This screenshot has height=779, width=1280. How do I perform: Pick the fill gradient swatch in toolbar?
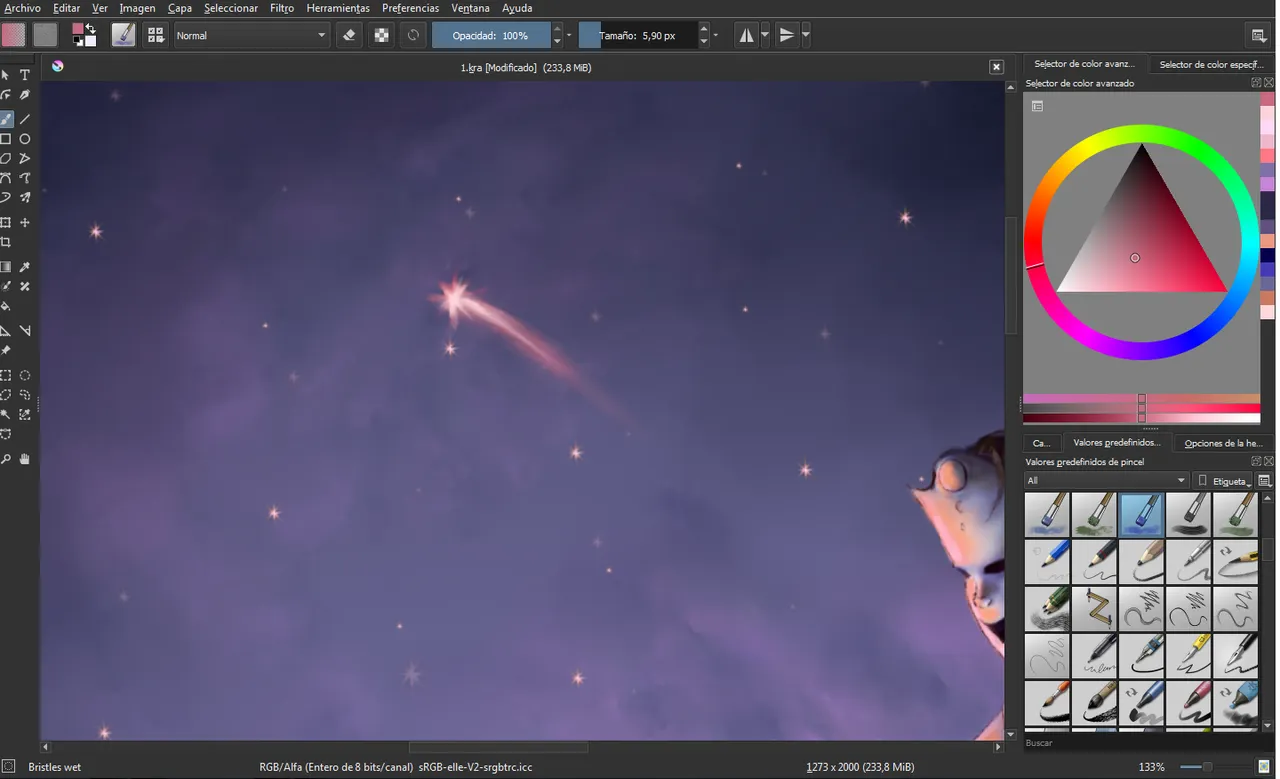14,35
